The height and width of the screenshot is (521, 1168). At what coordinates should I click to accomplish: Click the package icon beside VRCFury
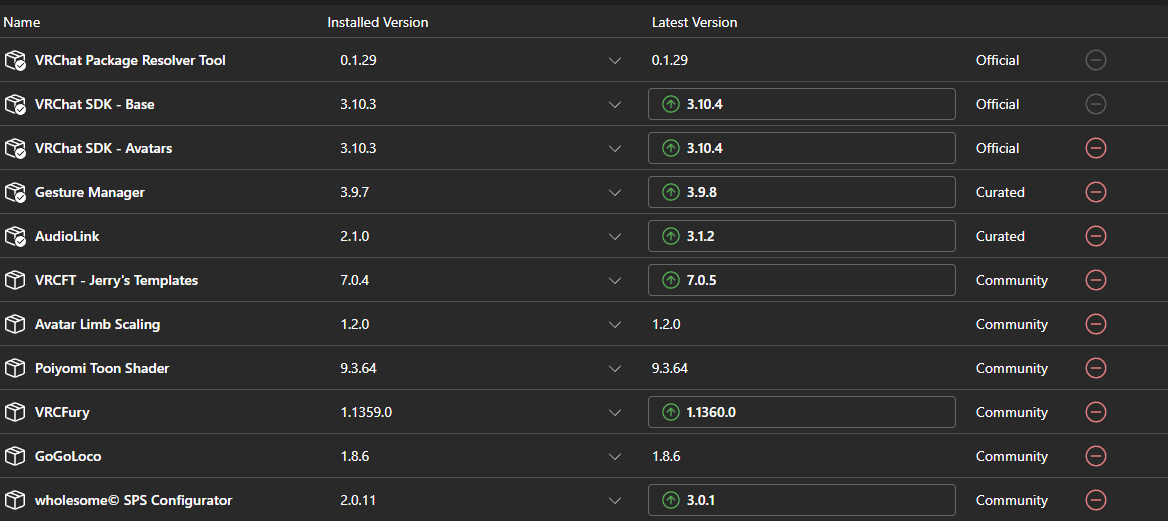click(x=15, y=412)
